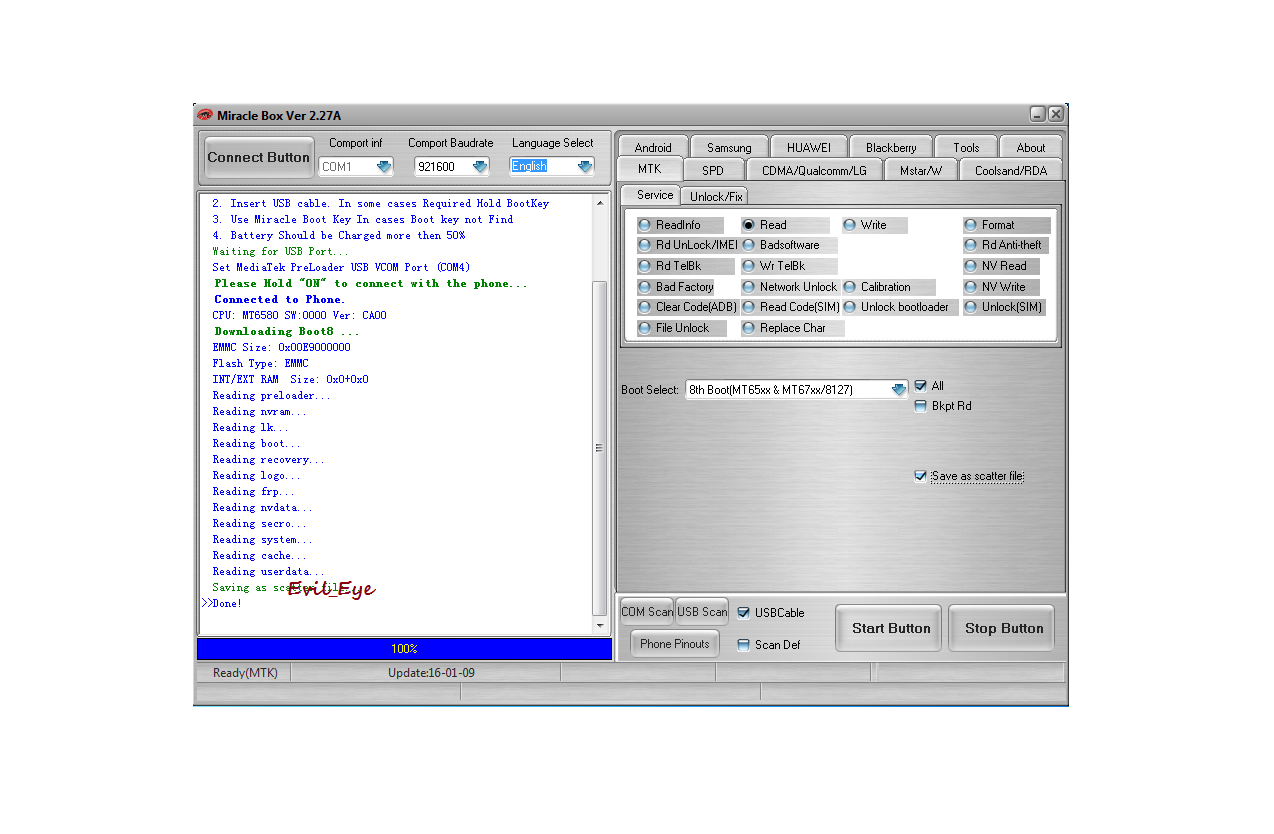Switch to the Coolsand/RDA tab
This screenshot has width=1274, height=834.
1011,170
